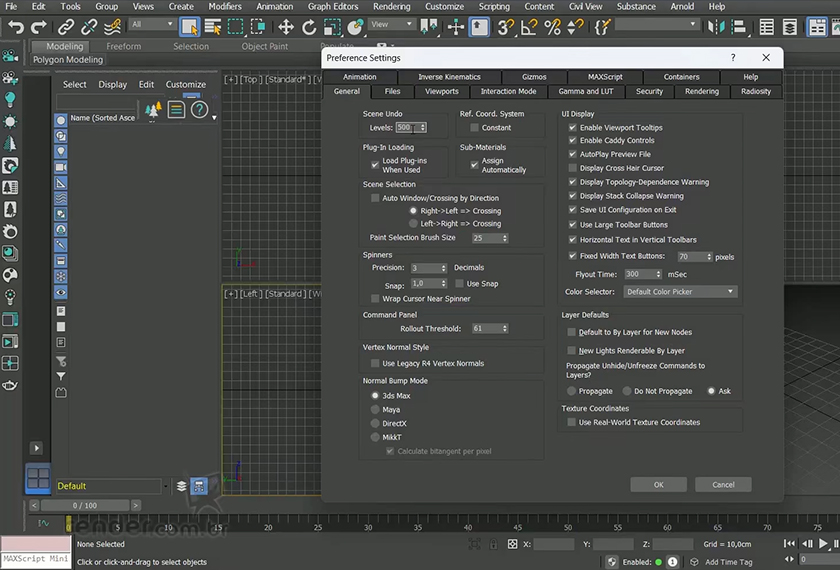This screenshot has height=570, width=840.
Task: Display cameras filter in Scene Explorer
Action: [x=61, y=167]
